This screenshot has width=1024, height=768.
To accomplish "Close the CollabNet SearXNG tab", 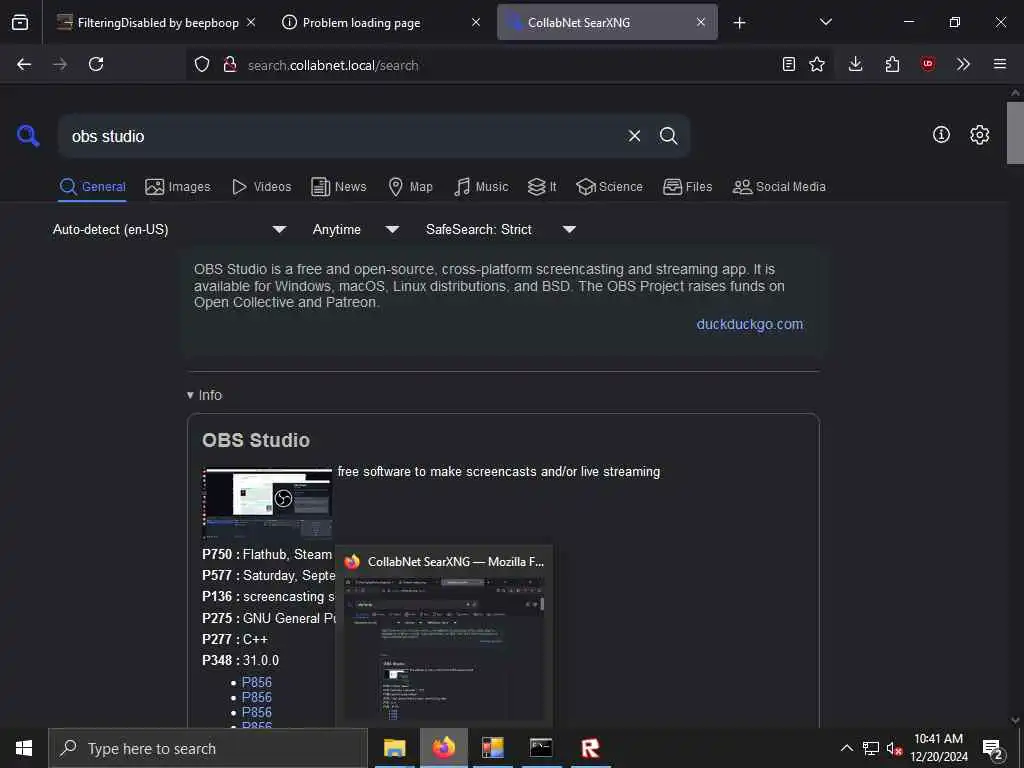I will click(x=701, y=22).
